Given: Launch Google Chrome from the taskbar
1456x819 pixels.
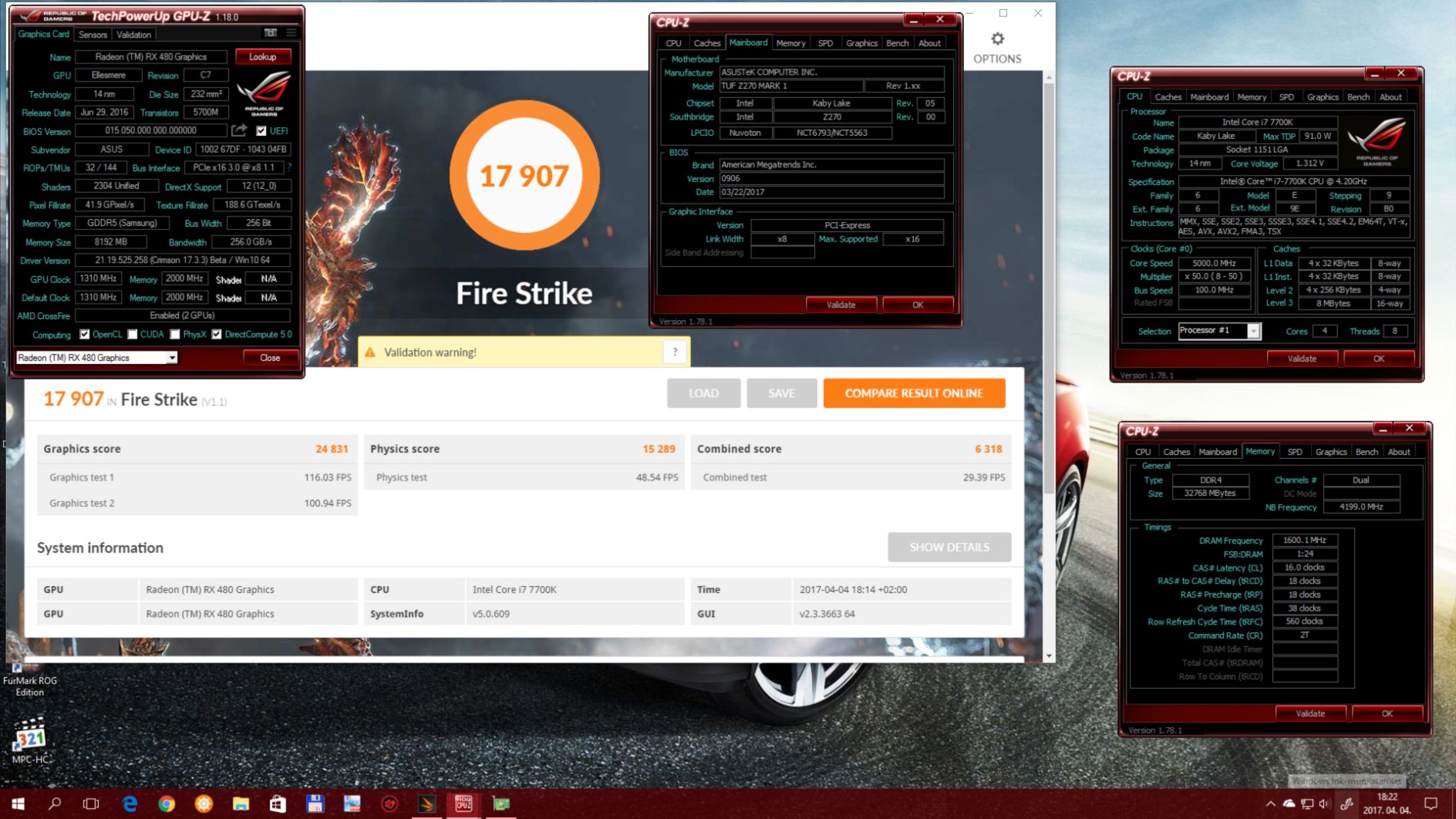Looking at the screenshot, I should (x=167, y=804).
